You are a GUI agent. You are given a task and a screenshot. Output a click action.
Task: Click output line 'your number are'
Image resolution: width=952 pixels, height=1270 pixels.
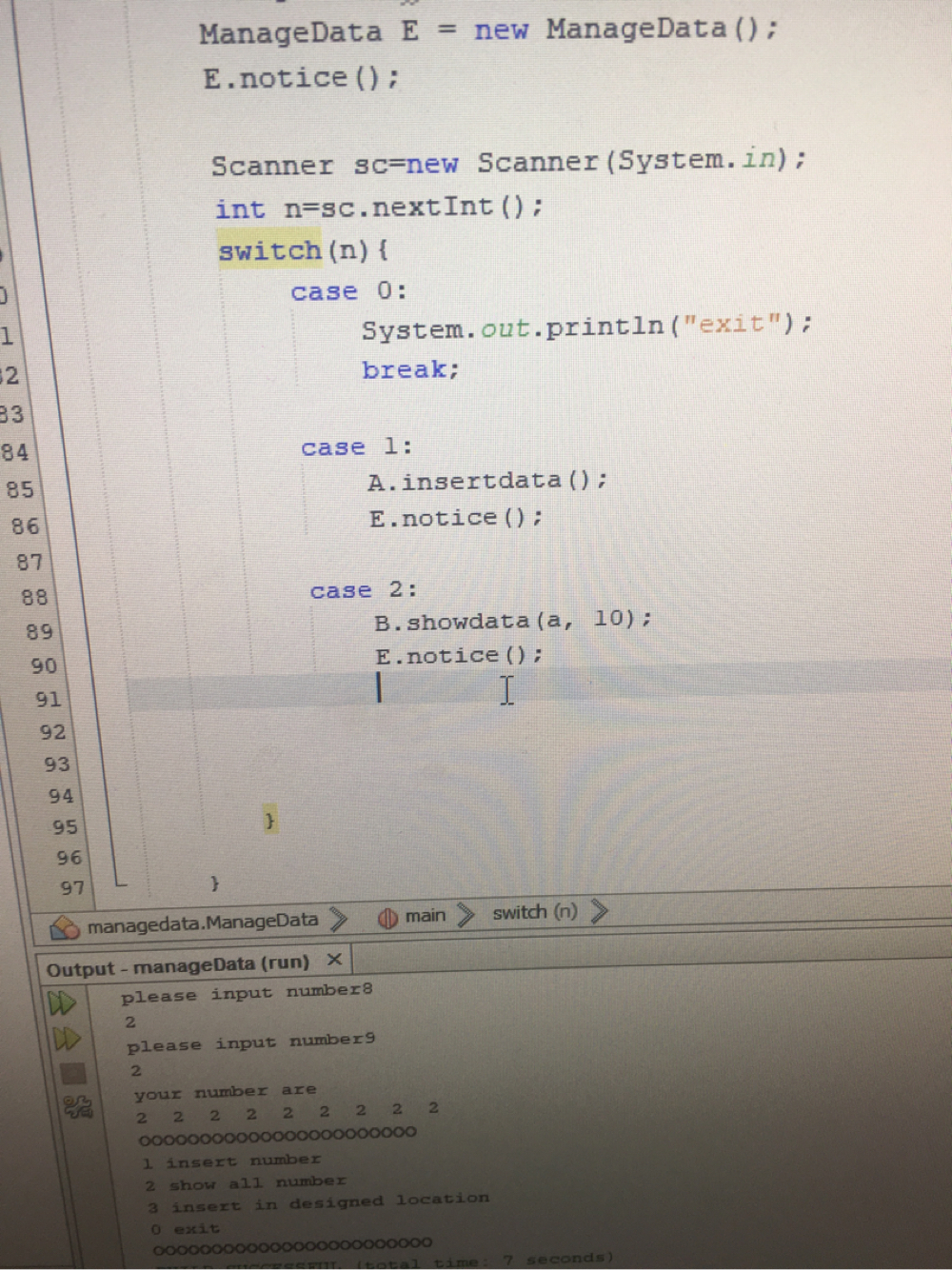225,1092
